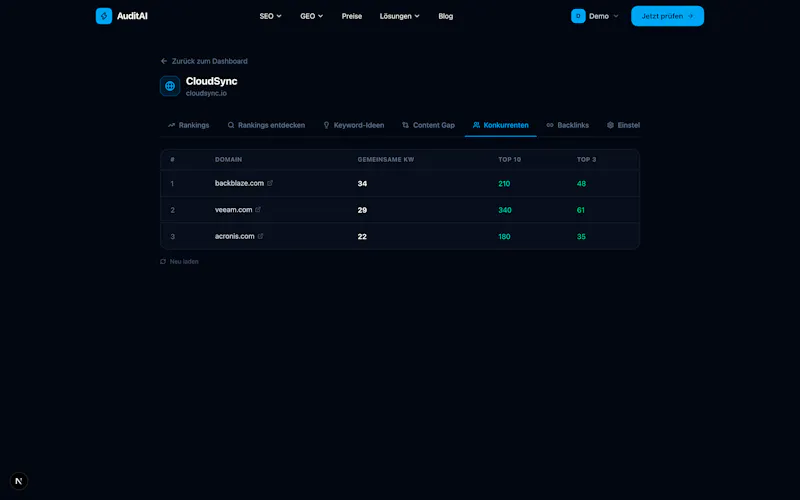Click the Demo user avatar icon

[x=578, y=16]
